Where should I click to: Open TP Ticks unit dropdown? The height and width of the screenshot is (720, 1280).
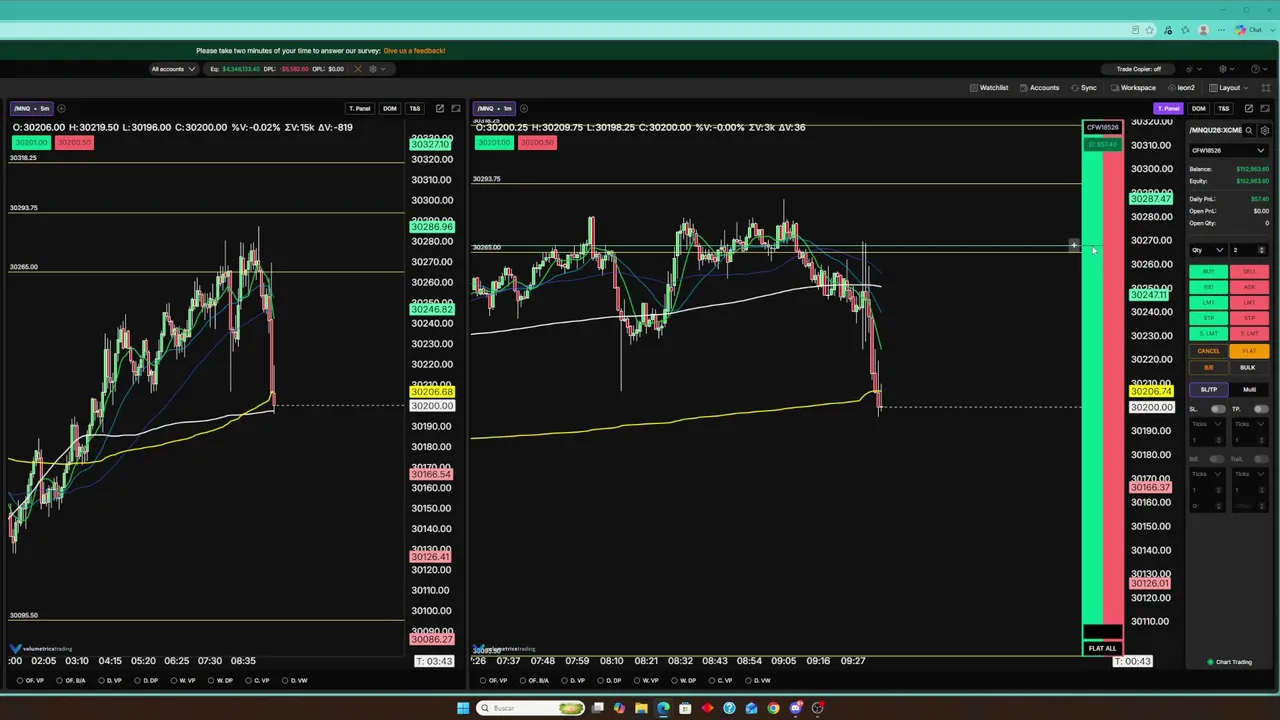1250,424
